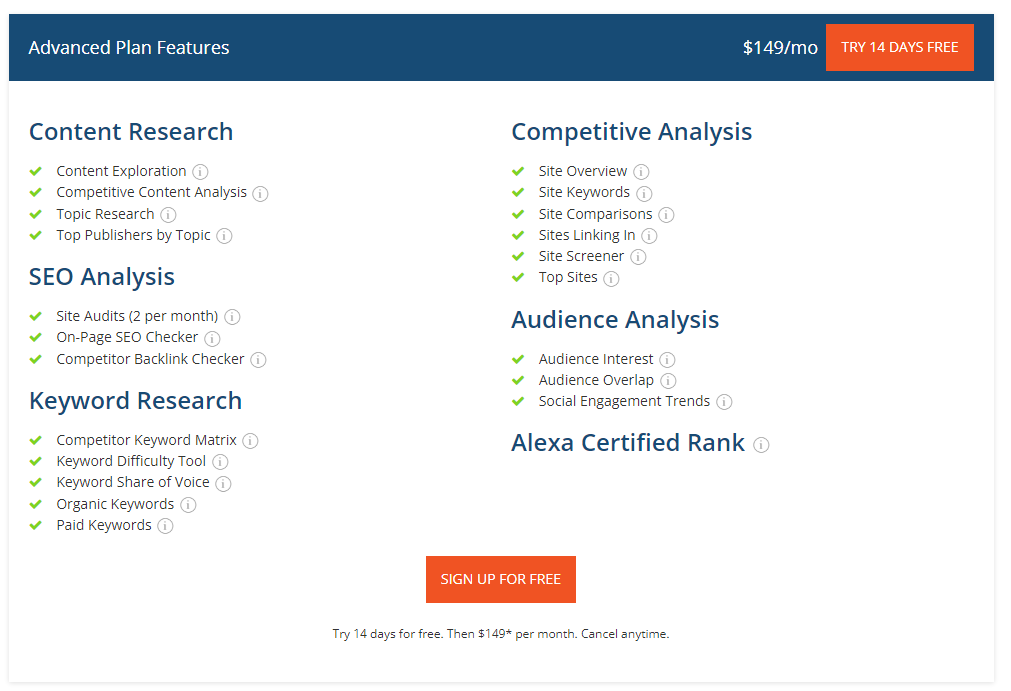The image size is (1011, 691).
Task: Click info icon next to Content Exploration
Action: (200, 172)
